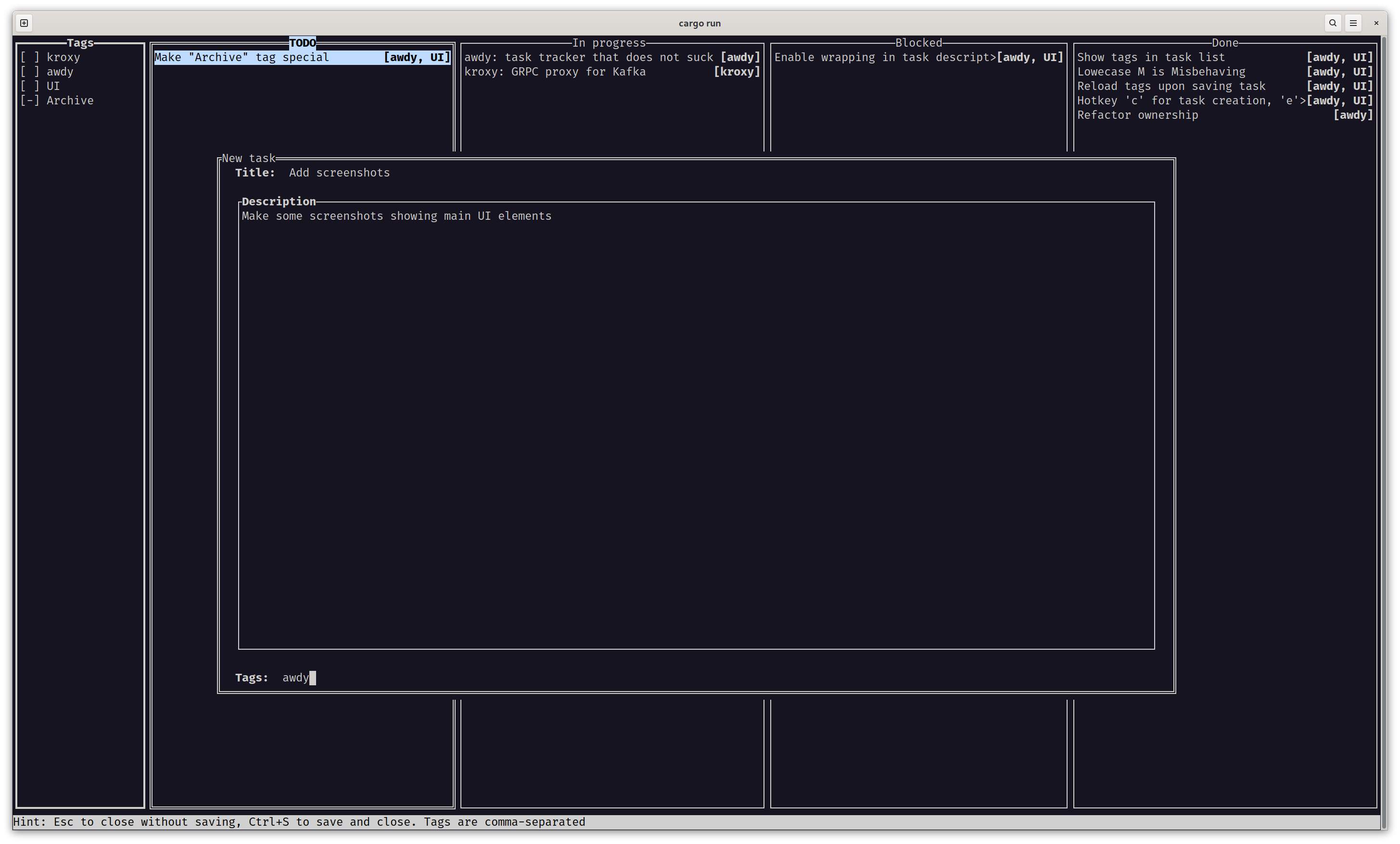Toggle the Archive tag checkbox
This screenshot has height=844, width=1400.
click(x=29, y=101)
